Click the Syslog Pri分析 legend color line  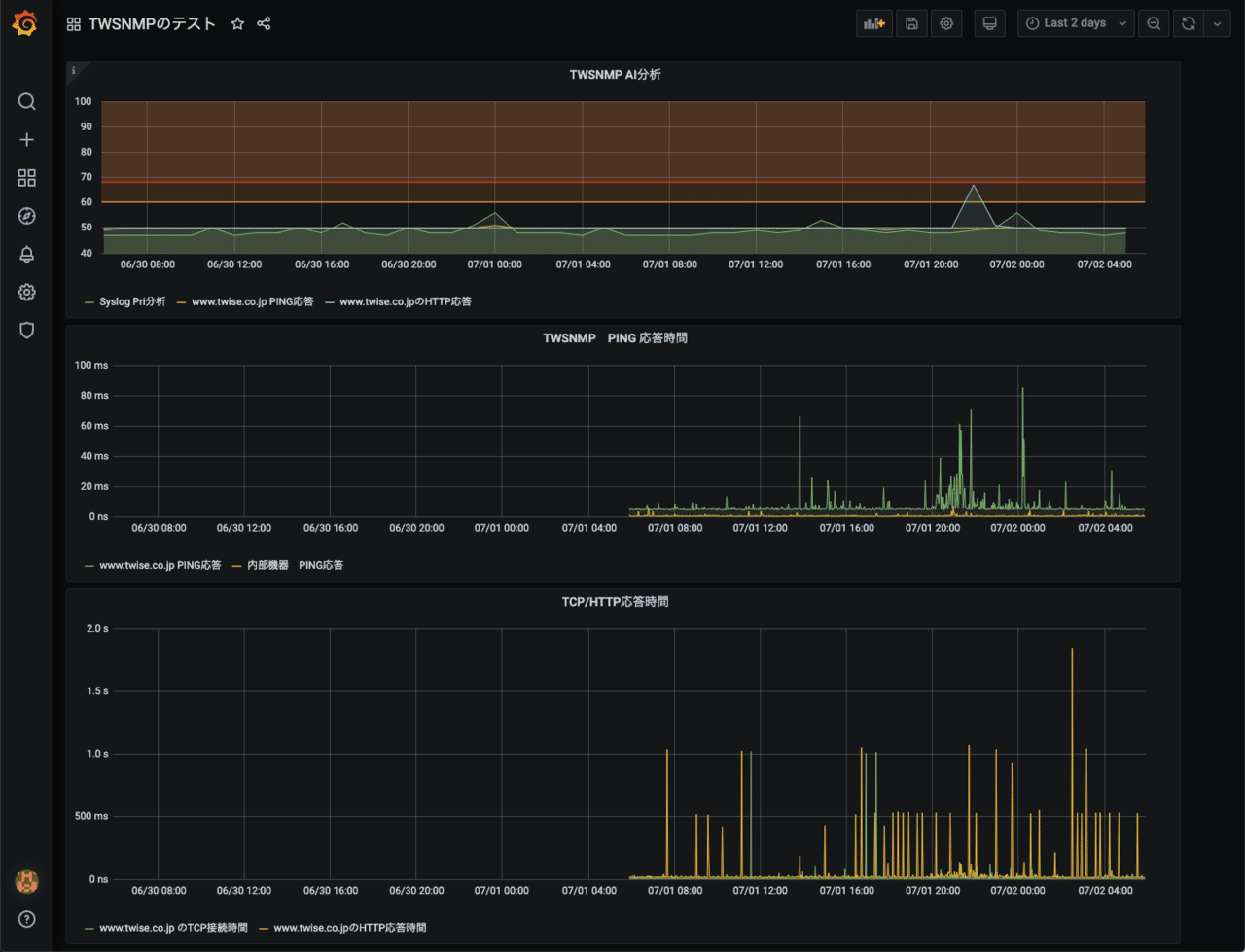pos(89,302)
